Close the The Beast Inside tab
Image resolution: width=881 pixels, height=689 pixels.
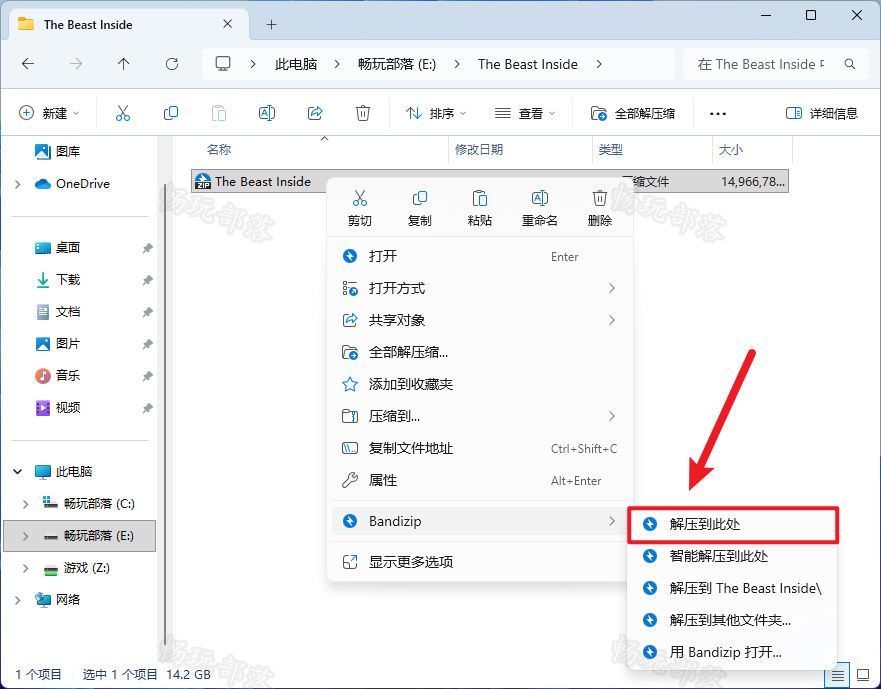coord(228,24)
